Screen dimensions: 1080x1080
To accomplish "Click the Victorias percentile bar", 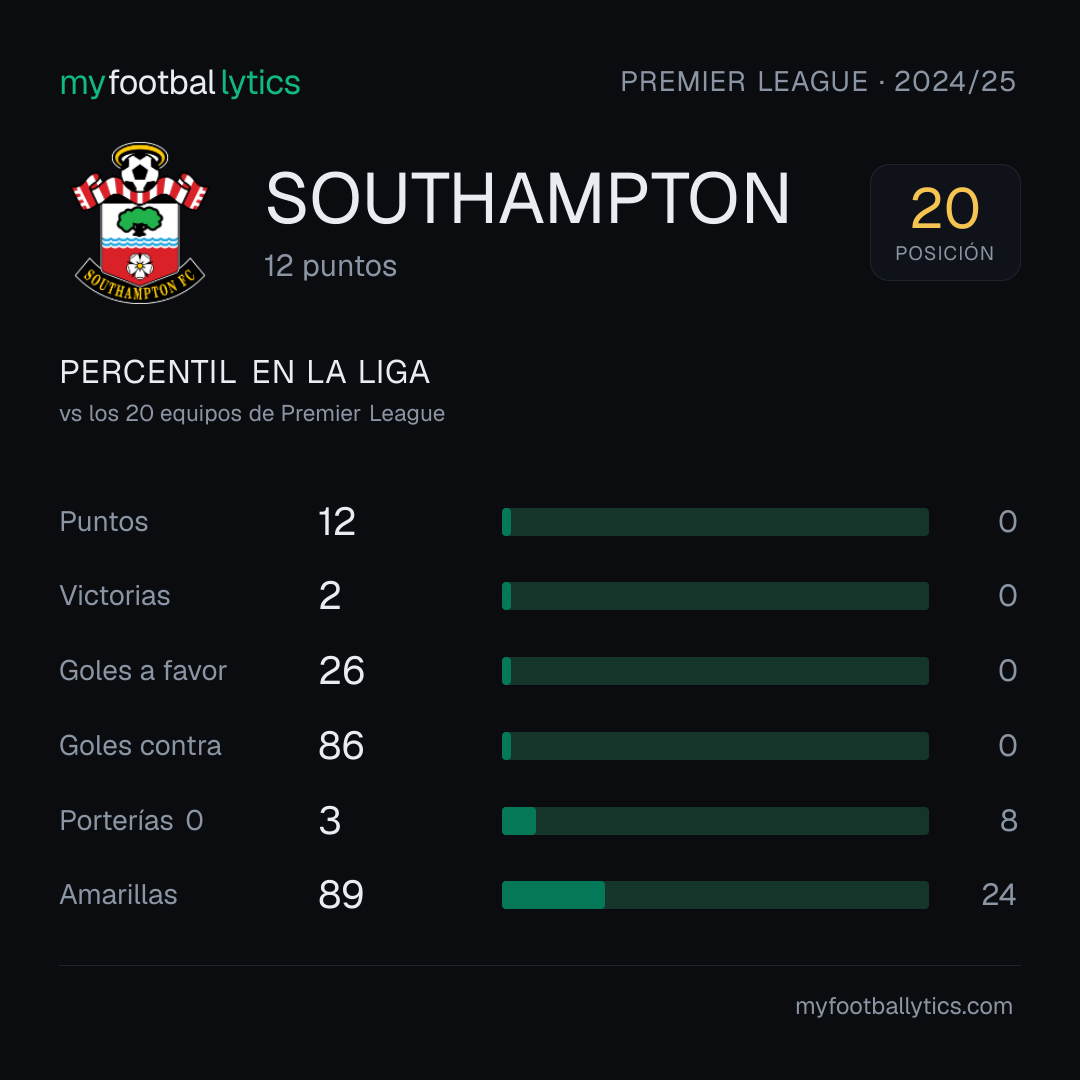I will coord(715,596).
